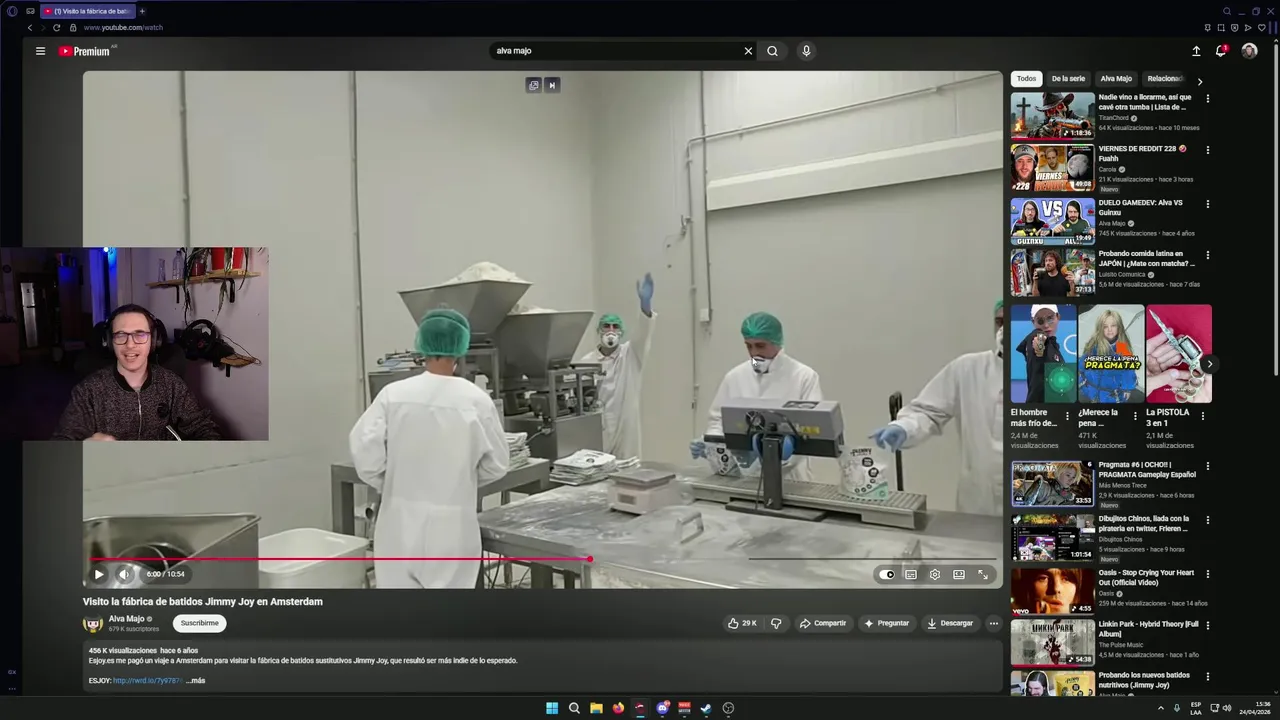This screenshot has width=1280, height=720.
Task: Open options for Nadie vino a llorarme video
Action: pyautogui.click(x=1207, y=99)
